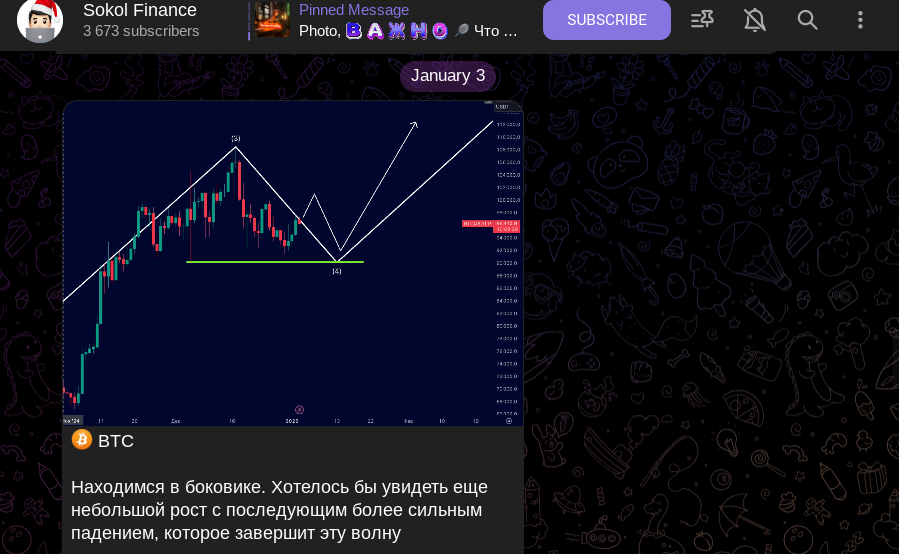Open search in this channel
This screenshot has height=554, width=899.
click(x=807, y=20)
